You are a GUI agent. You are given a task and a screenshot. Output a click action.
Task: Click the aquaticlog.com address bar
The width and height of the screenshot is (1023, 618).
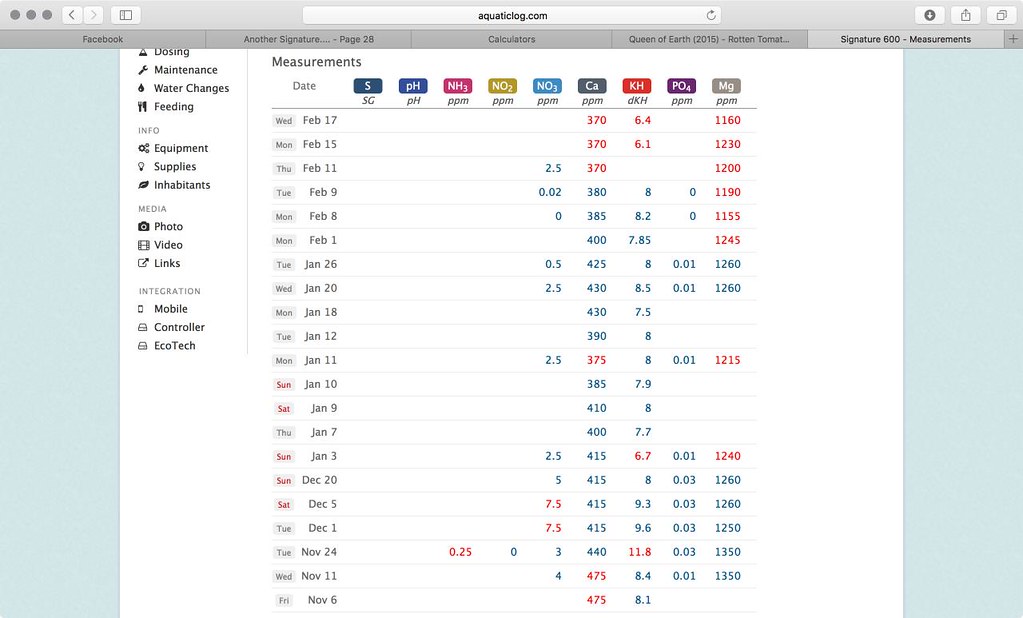[510, 15]
